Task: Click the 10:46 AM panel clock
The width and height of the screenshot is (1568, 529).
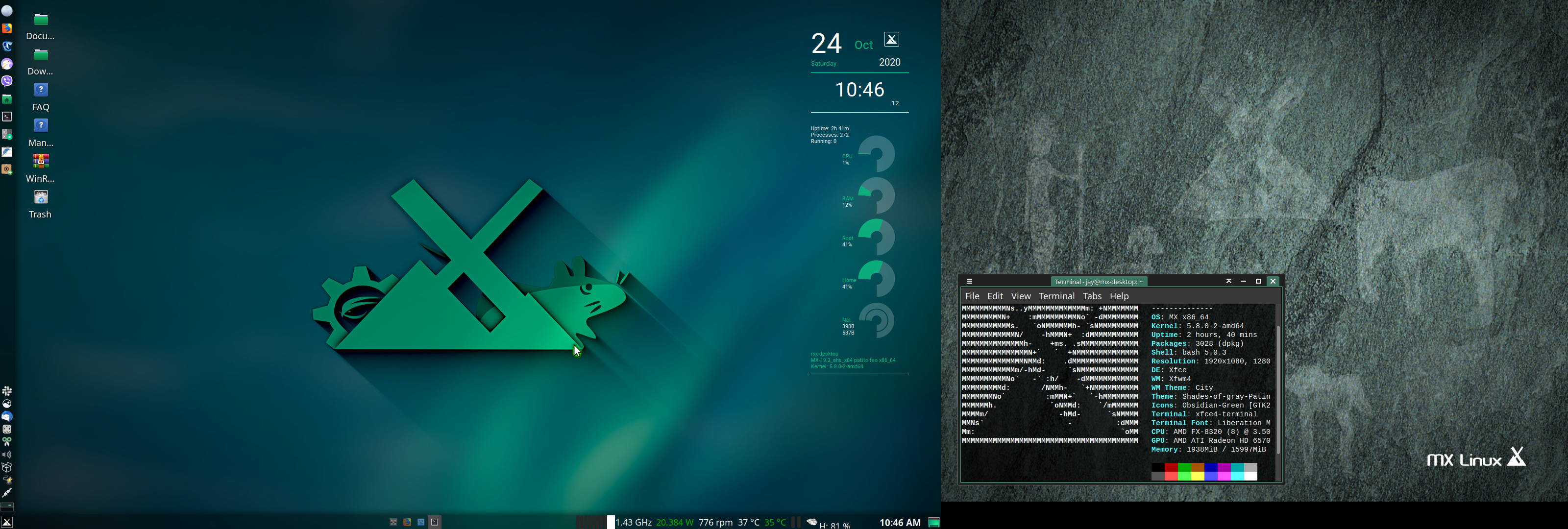Action: tap(900, 523)
